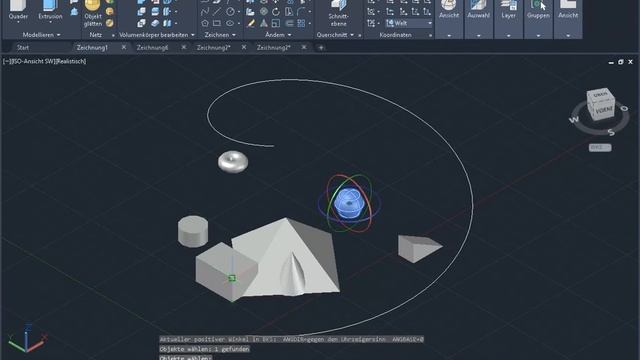This screenshot has height=360, width=640.
Task: Choose the Offset tool in Ändern
Action: (x=289, y=23)
